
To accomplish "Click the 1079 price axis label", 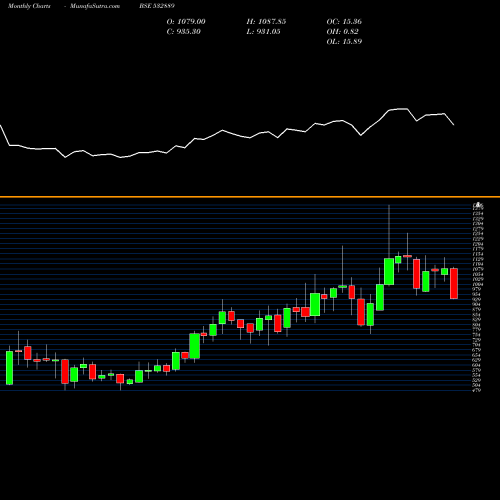I will pos(478,269).
